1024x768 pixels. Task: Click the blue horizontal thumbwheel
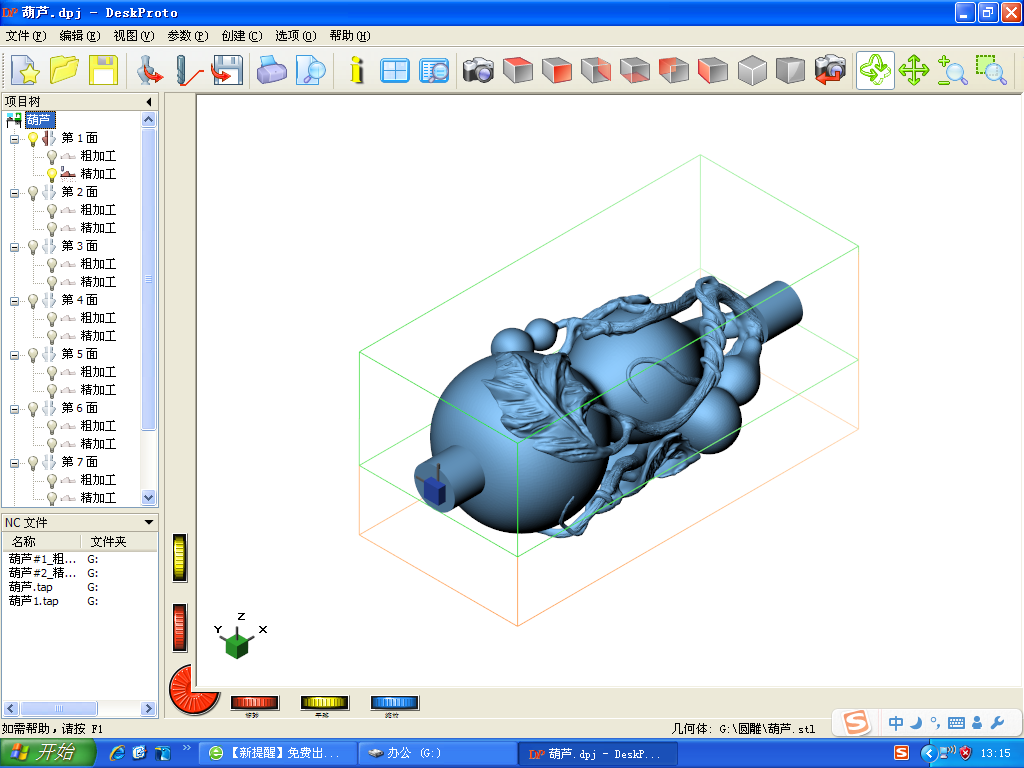(394, 703)
